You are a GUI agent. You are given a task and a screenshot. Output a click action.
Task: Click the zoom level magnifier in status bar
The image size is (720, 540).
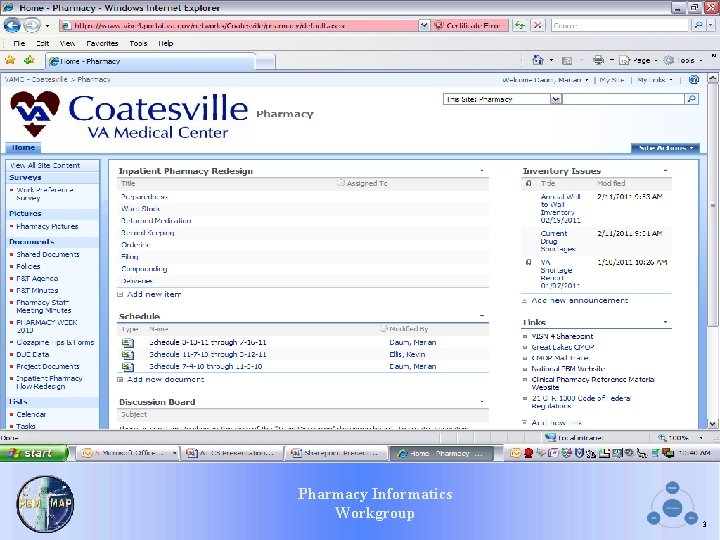[x=662, y=438]
